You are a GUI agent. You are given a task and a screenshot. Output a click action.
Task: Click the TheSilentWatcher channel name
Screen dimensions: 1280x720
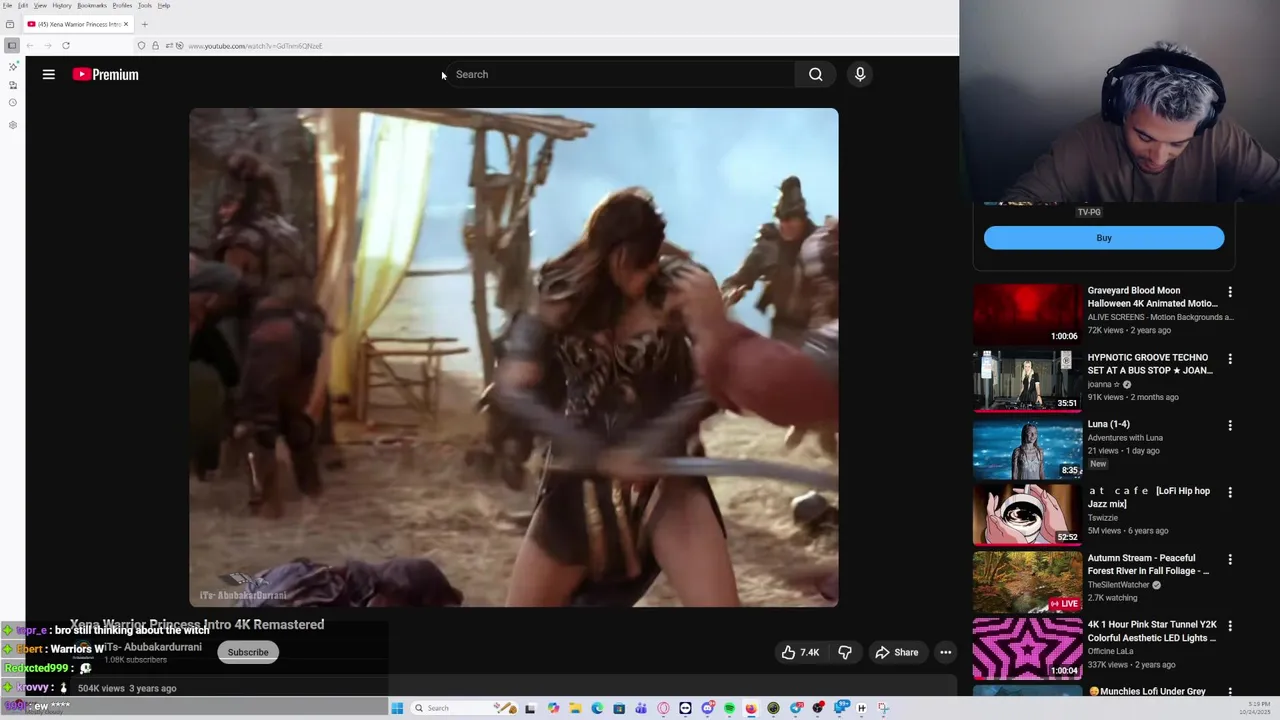(x=1119, y=585)
